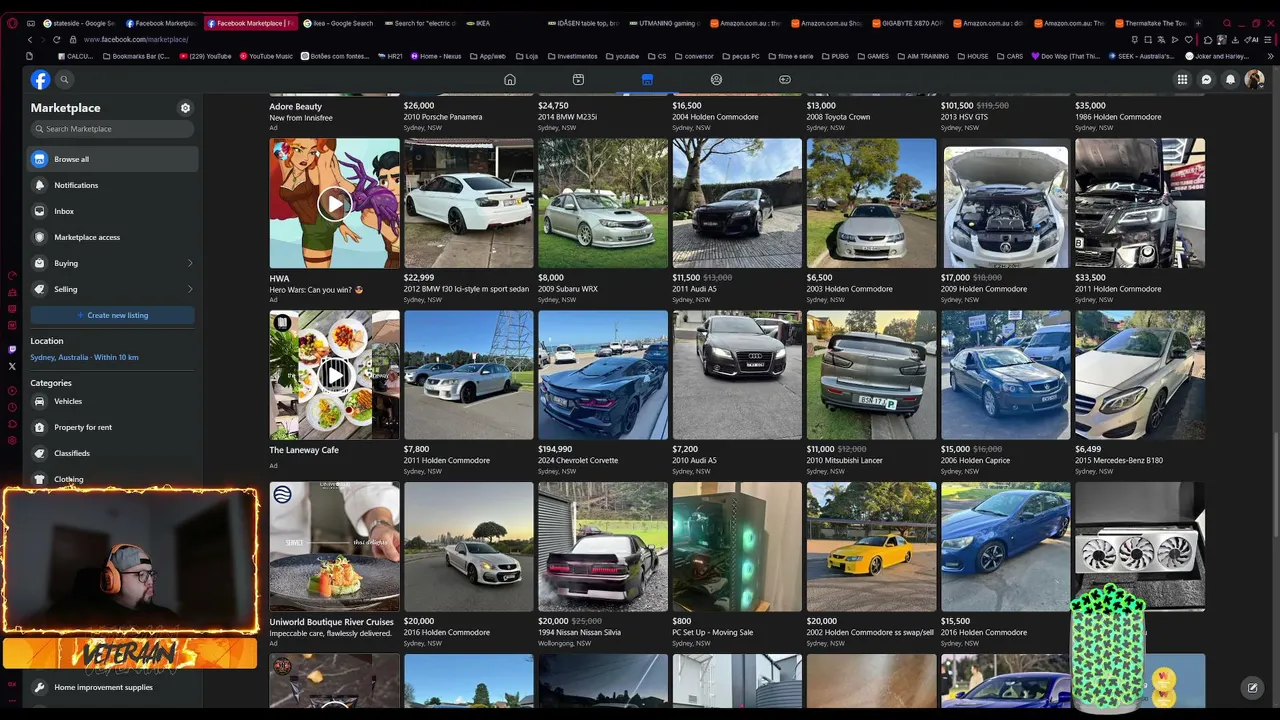
Task: Open the 1994 Nissan Silvia listing title
Action: [x=579, y=633]
